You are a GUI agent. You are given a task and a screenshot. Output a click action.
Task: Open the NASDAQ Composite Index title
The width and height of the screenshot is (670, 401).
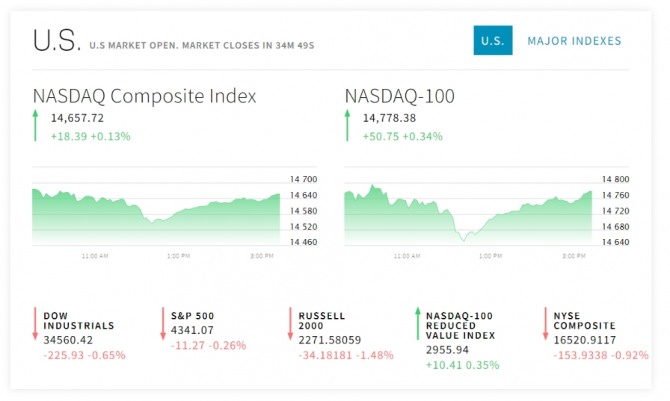click(x=144, y=96)
